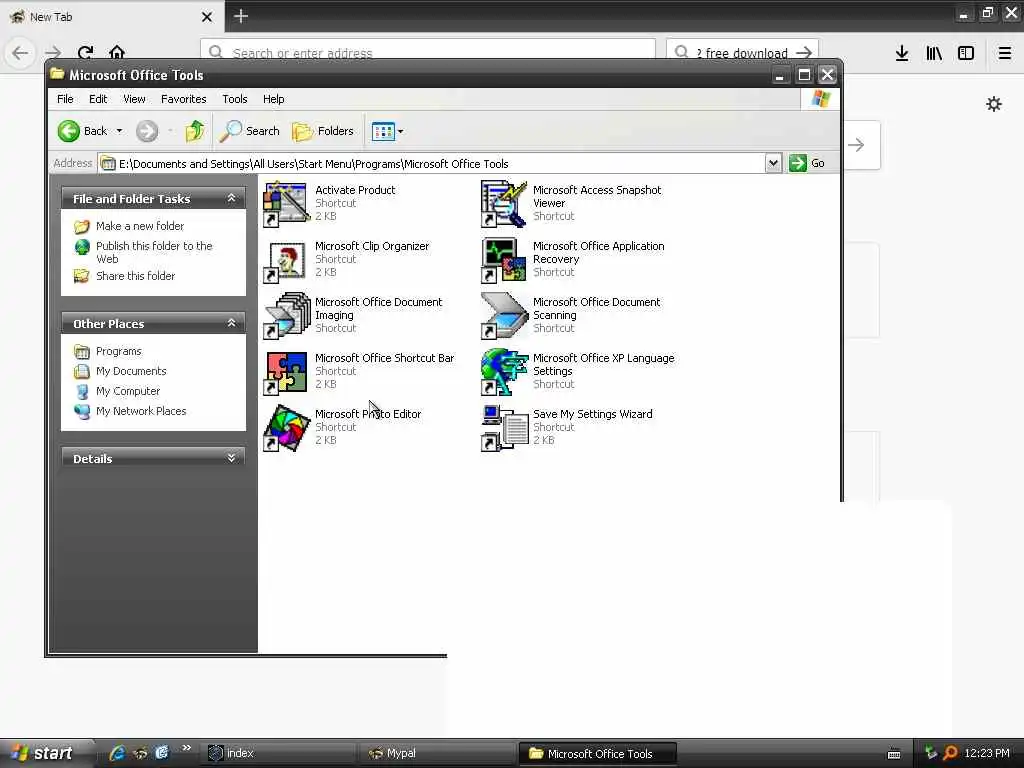Click the Forward arrow in Explorer toolbar
The height and width of the screenshot is (768, 1024).
coord(147,131)
